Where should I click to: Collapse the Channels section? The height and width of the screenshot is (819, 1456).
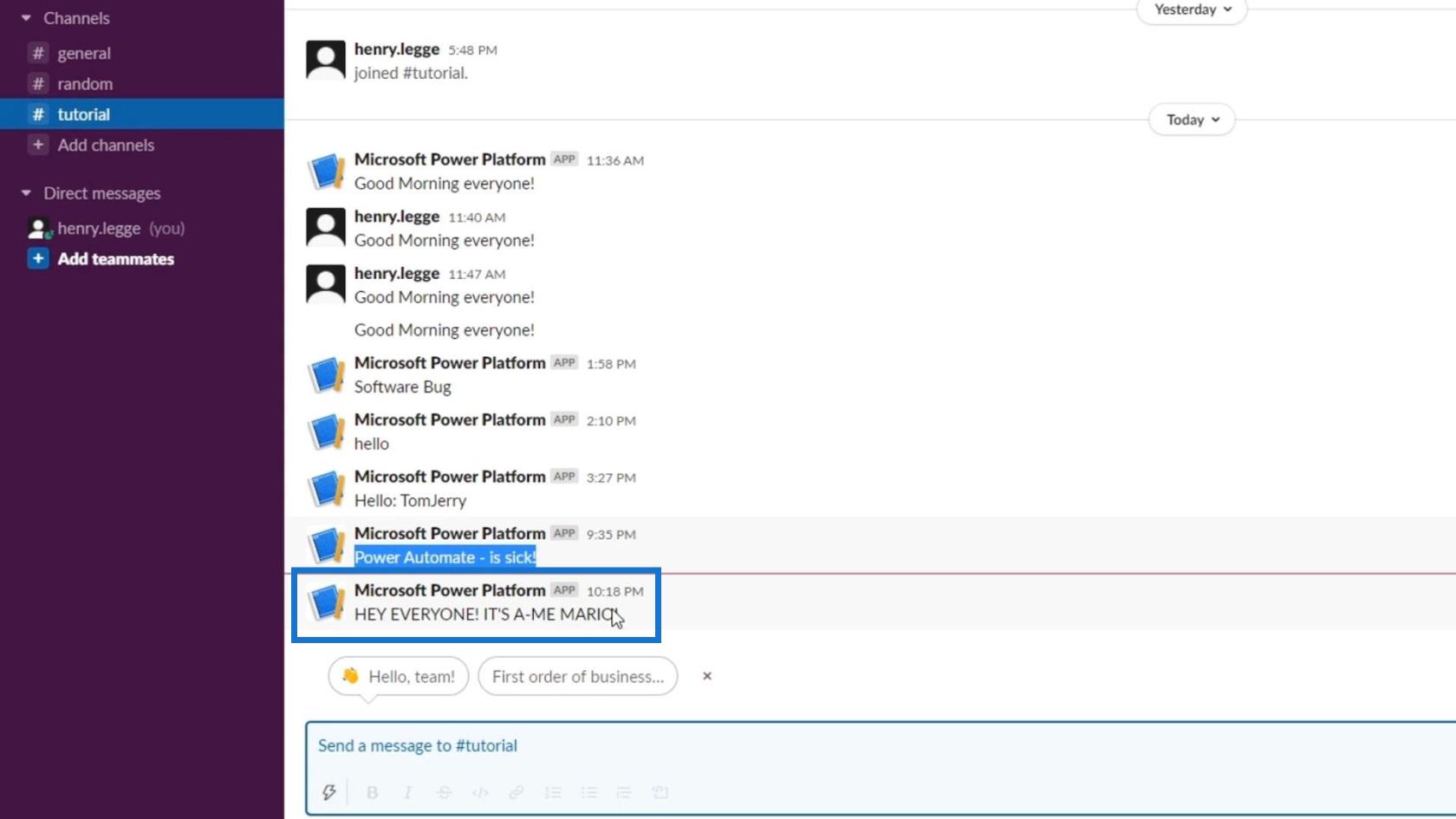pyautogui.click(x=26, y=18)
